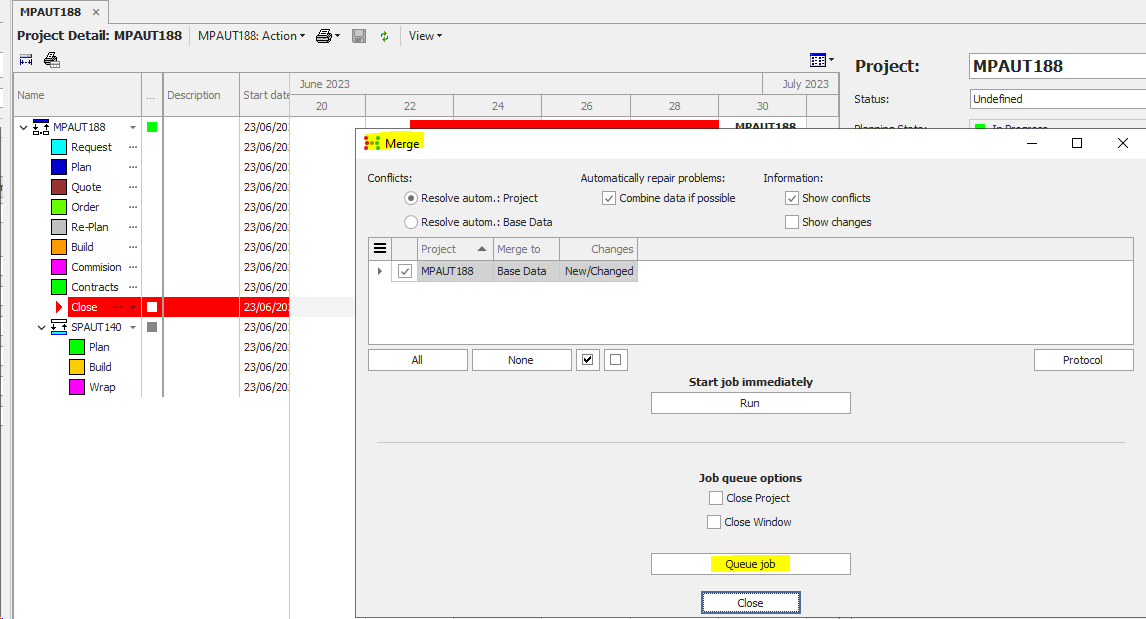Close the MPAUT188 tab
Screen dimensions: 1146x619
pyautogui.click(x=96, y=12)
